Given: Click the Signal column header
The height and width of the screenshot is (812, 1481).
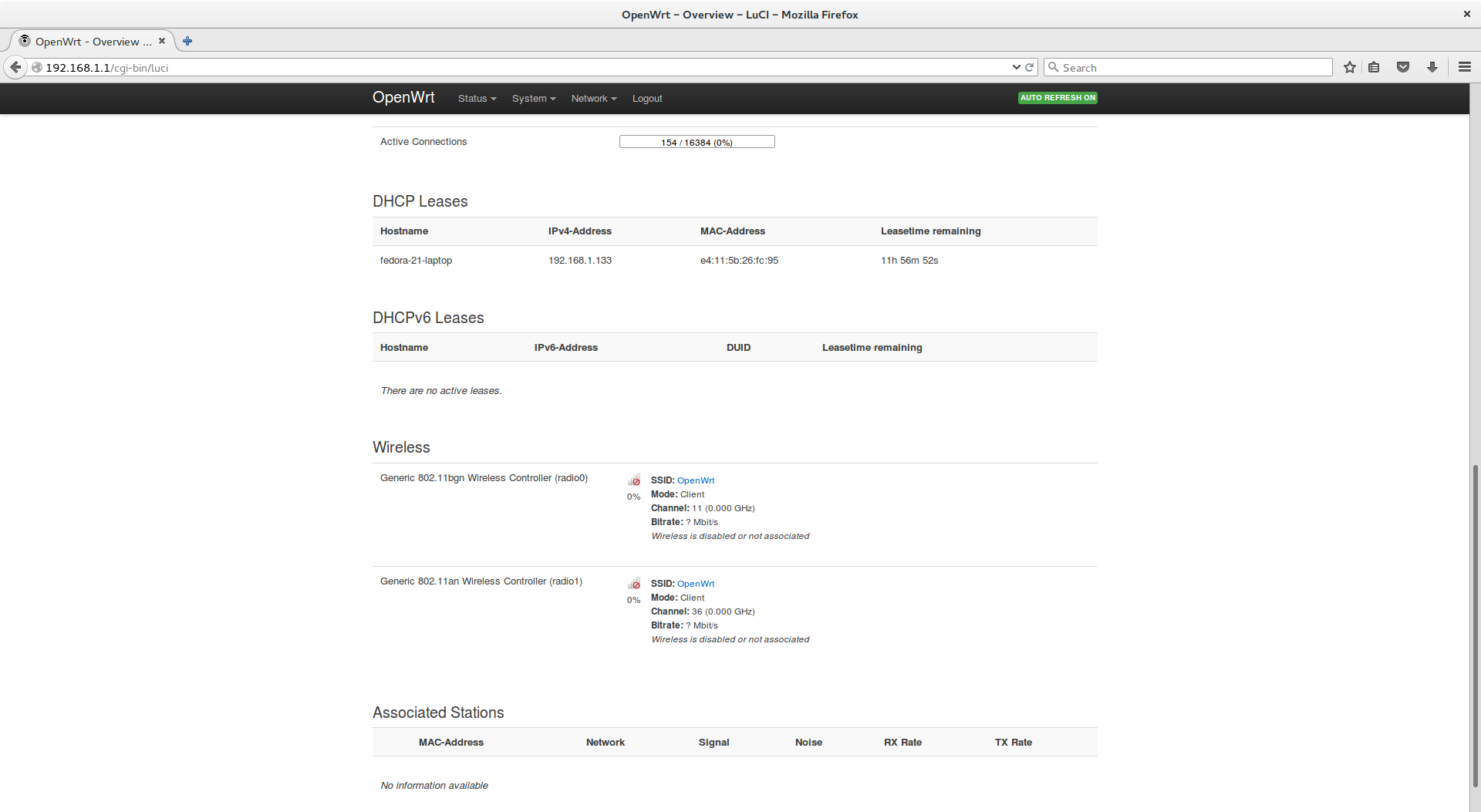Looking at the screenshot, I should point(714,743).
